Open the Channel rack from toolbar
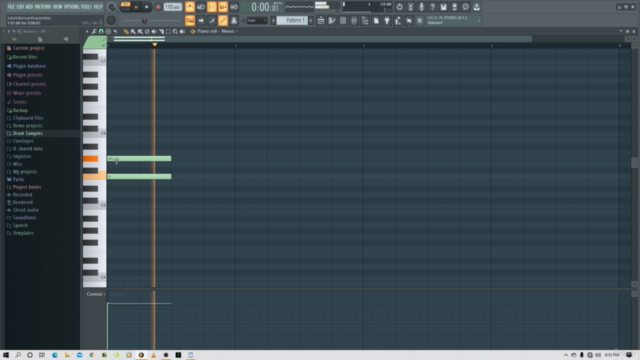The width and height of the screenshot is (640, 360). [342, 20]
